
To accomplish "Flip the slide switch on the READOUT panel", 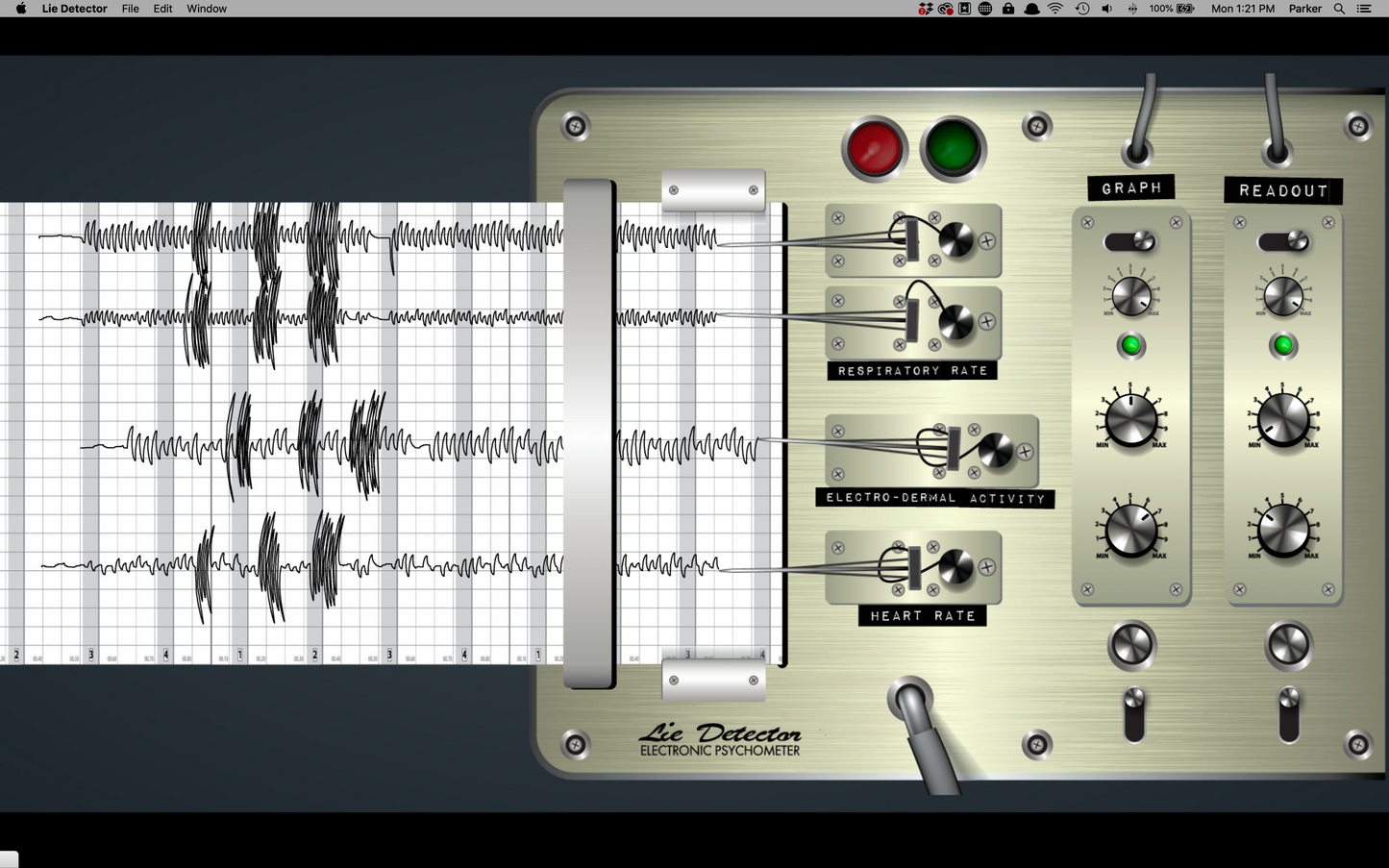I will 1283,241.
